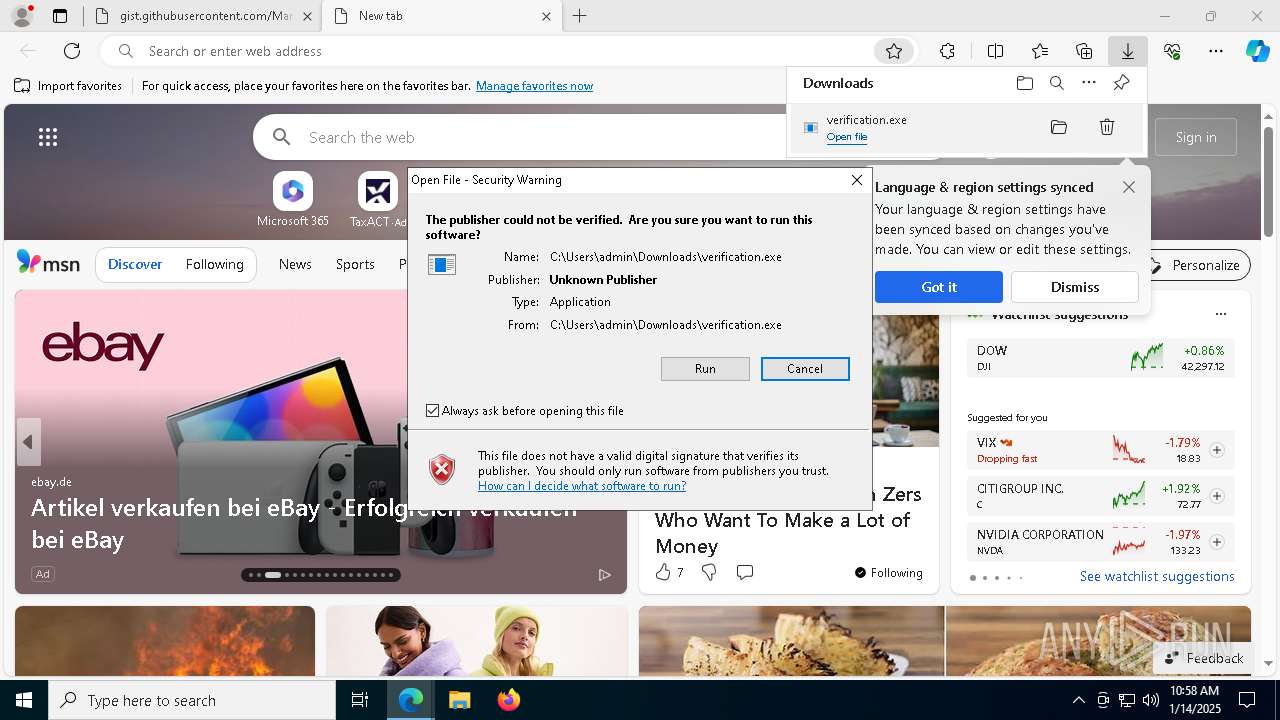Add NVIDIA Corporation to watchlist
The width and height of the screenshot is (1280, 720).
[1217, 542]
